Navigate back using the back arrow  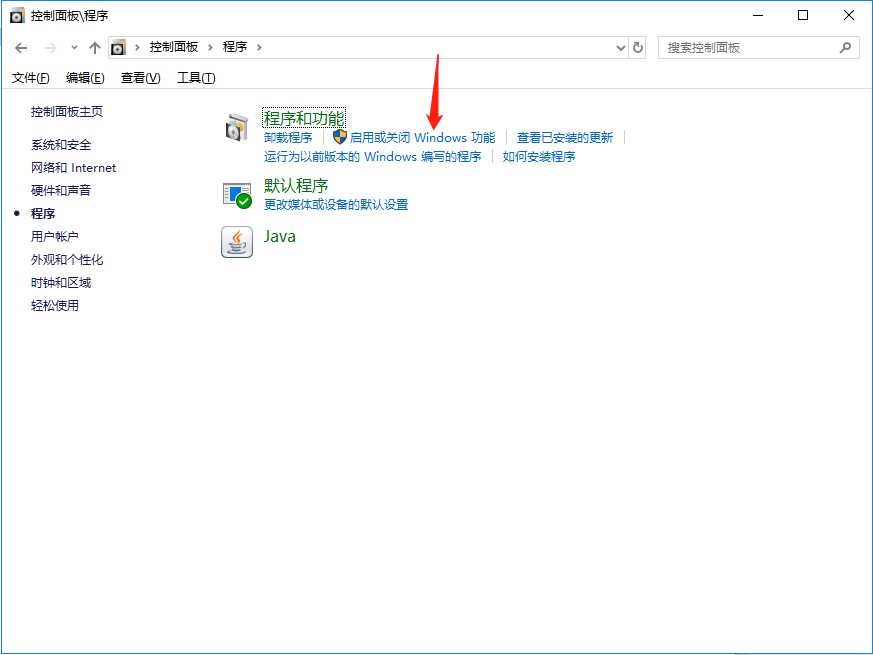coord(21,46)
